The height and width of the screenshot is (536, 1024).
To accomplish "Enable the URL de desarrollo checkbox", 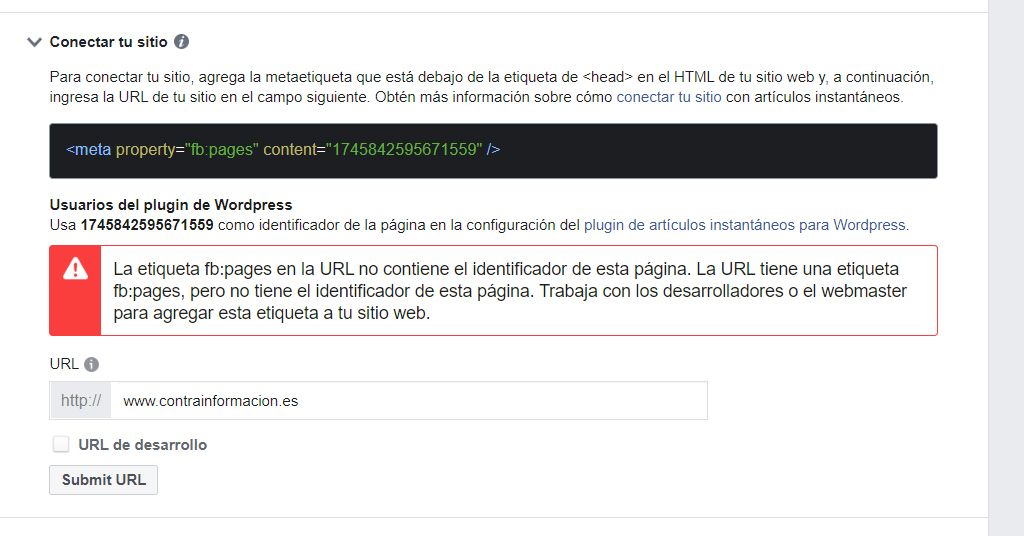I will [61, 445].
